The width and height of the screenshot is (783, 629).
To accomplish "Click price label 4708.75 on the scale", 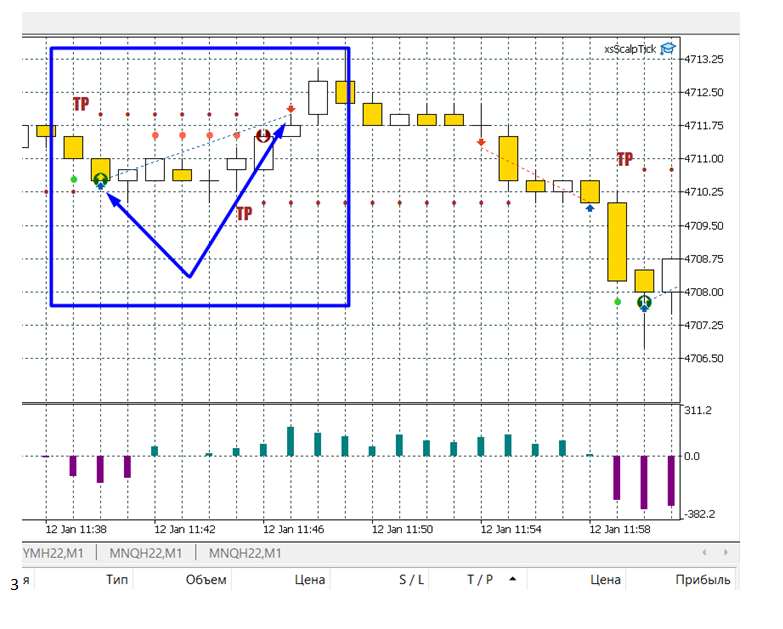I will [704, 259].
